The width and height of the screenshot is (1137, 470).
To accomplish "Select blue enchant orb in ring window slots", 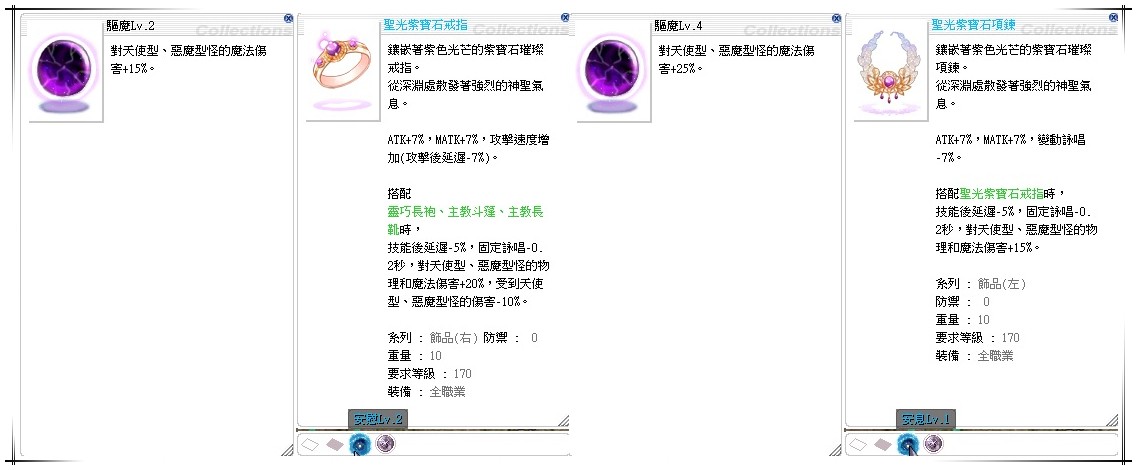I will point(360,444).
